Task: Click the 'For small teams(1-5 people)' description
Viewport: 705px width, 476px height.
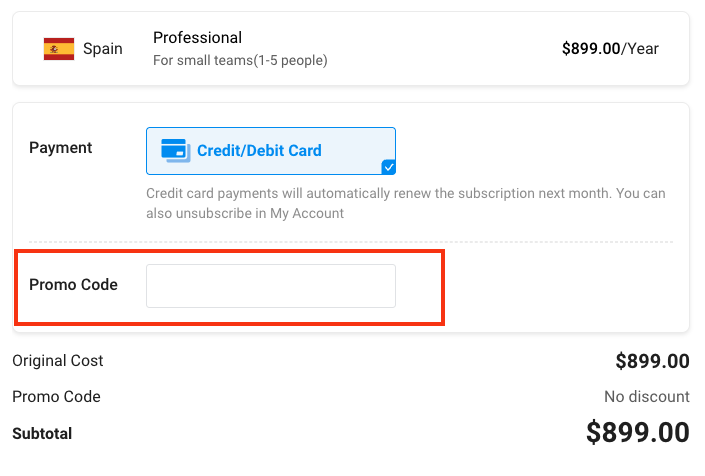Action: 240,60
